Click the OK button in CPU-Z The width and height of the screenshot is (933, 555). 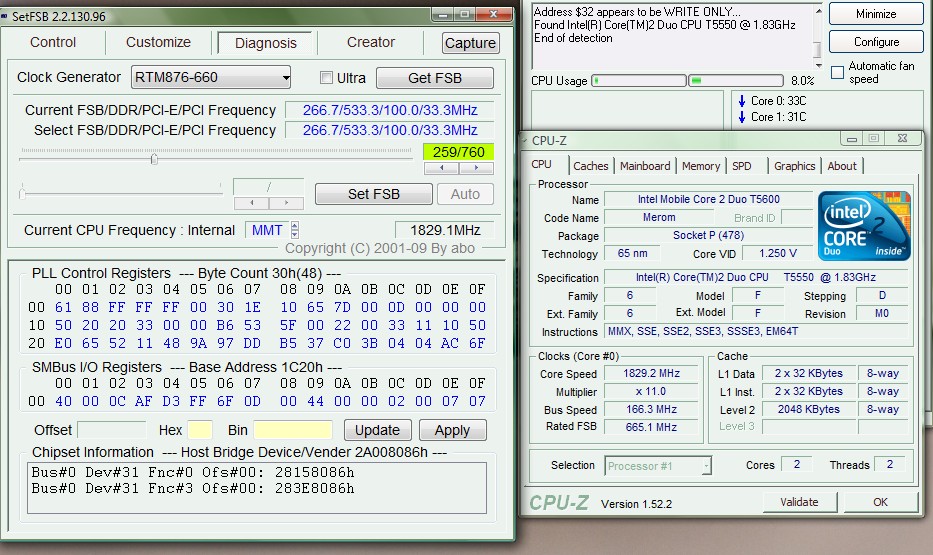point(880,502)
